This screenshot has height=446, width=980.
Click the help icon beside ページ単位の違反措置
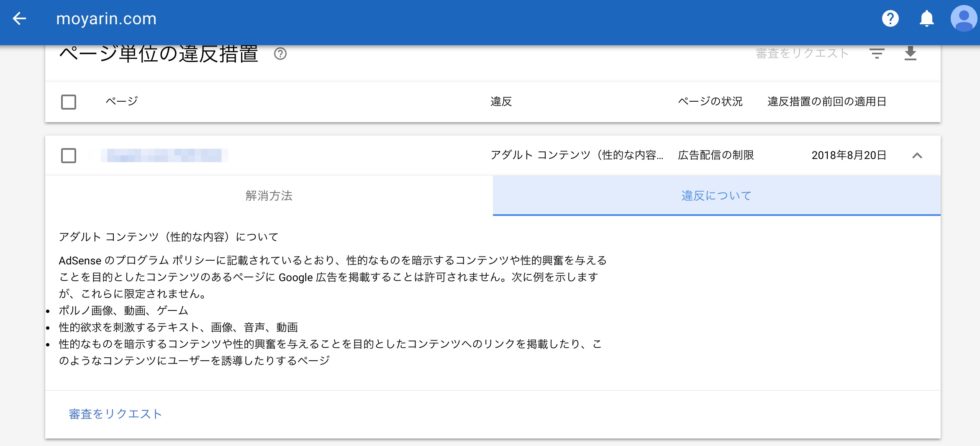tap(280, 54)
